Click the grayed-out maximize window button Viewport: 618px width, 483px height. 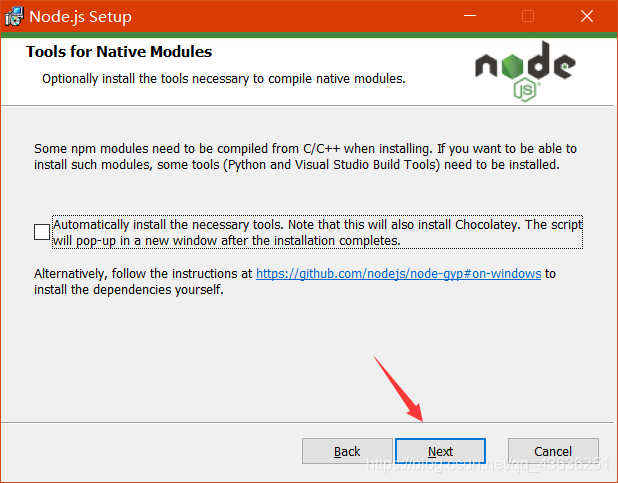click(x=528, y=16)
